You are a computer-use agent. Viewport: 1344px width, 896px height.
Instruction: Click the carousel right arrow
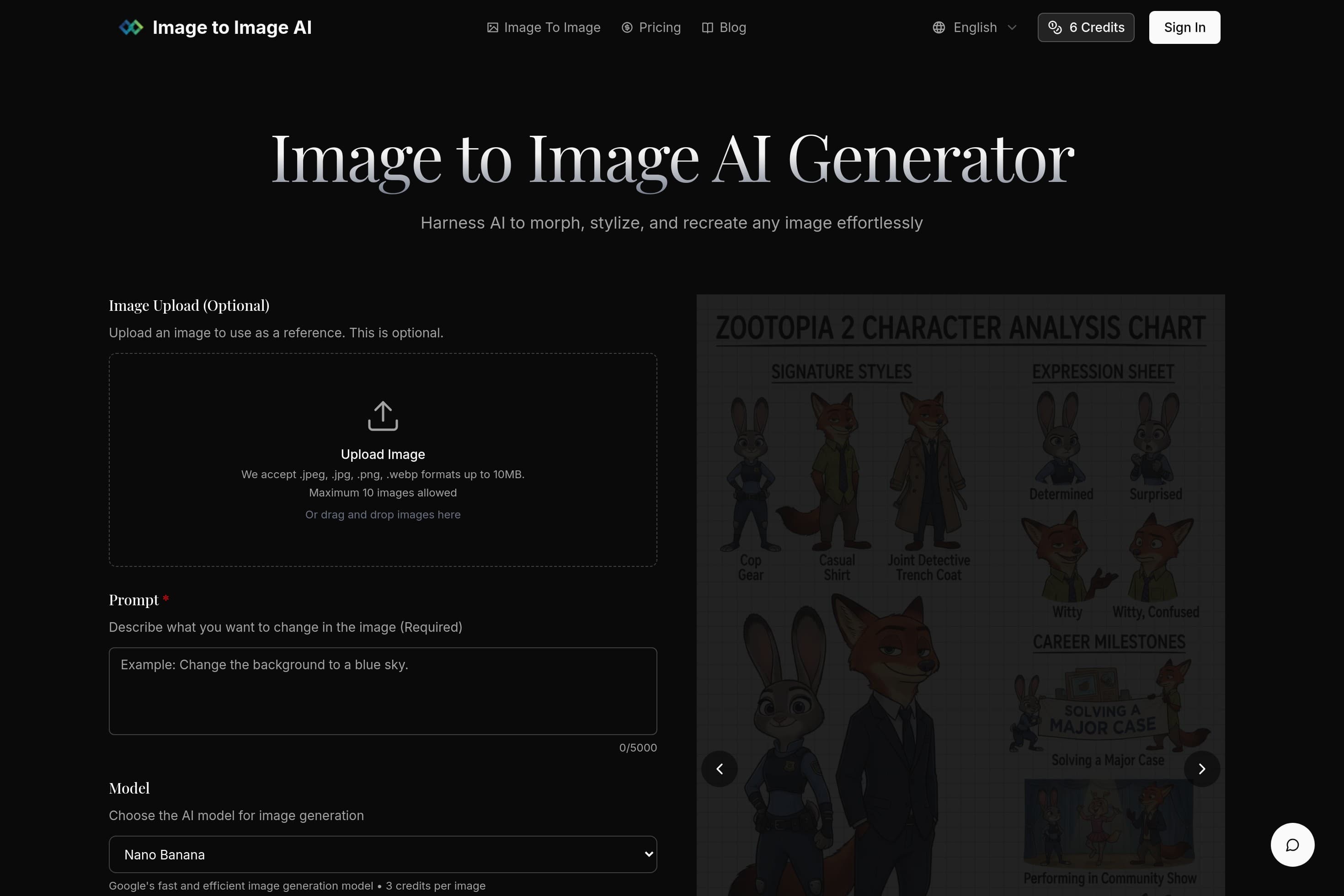point(1203,768)
